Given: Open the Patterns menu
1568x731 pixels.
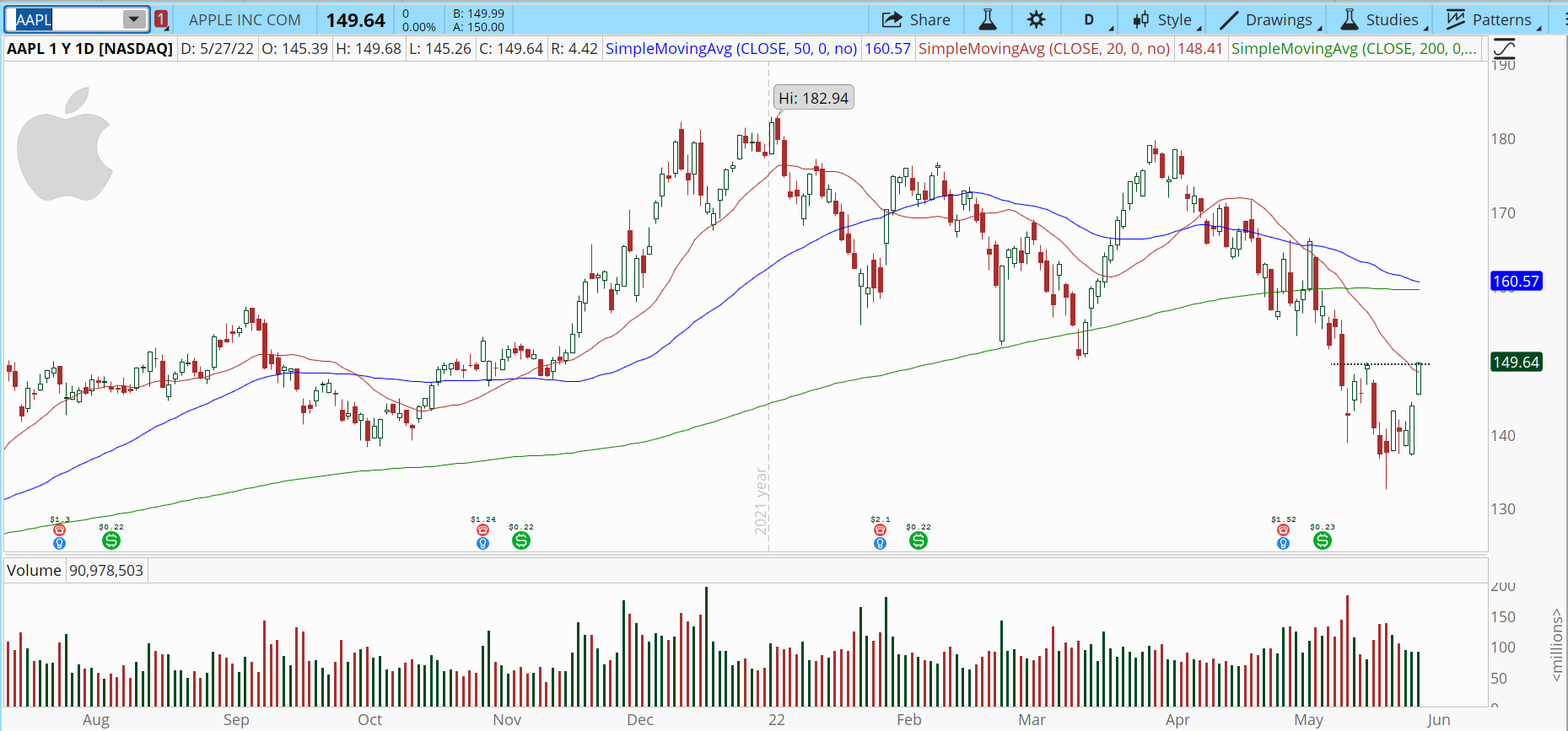Looking at the screenshot, I should tap(1490, 19).
